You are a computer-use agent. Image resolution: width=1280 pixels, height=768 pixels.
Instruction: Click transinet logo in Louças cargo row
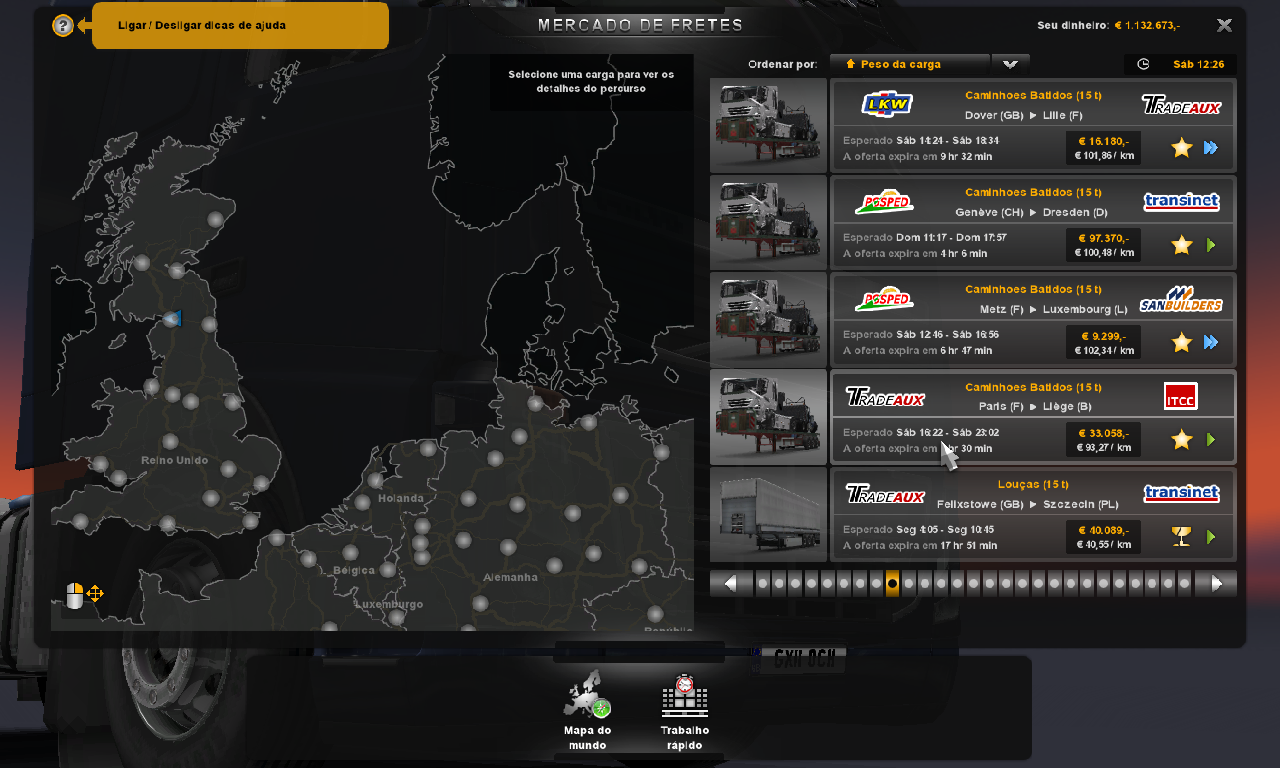click(1181, 493)
